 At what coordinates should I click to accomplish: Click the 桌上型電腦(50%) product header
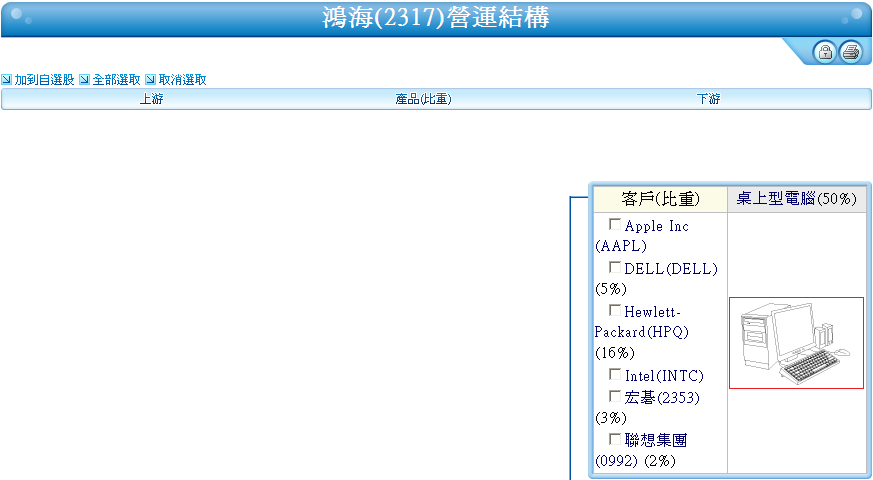pos(796,199)
